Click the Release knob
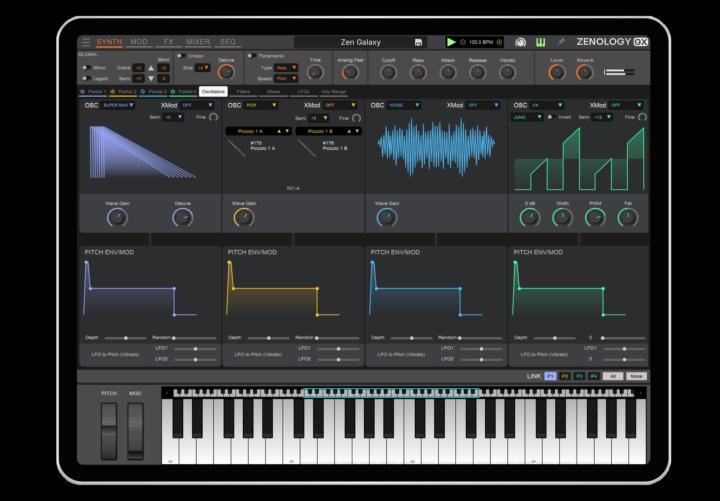The width and height of the screenshot is (720, 501). coord(478,72)
